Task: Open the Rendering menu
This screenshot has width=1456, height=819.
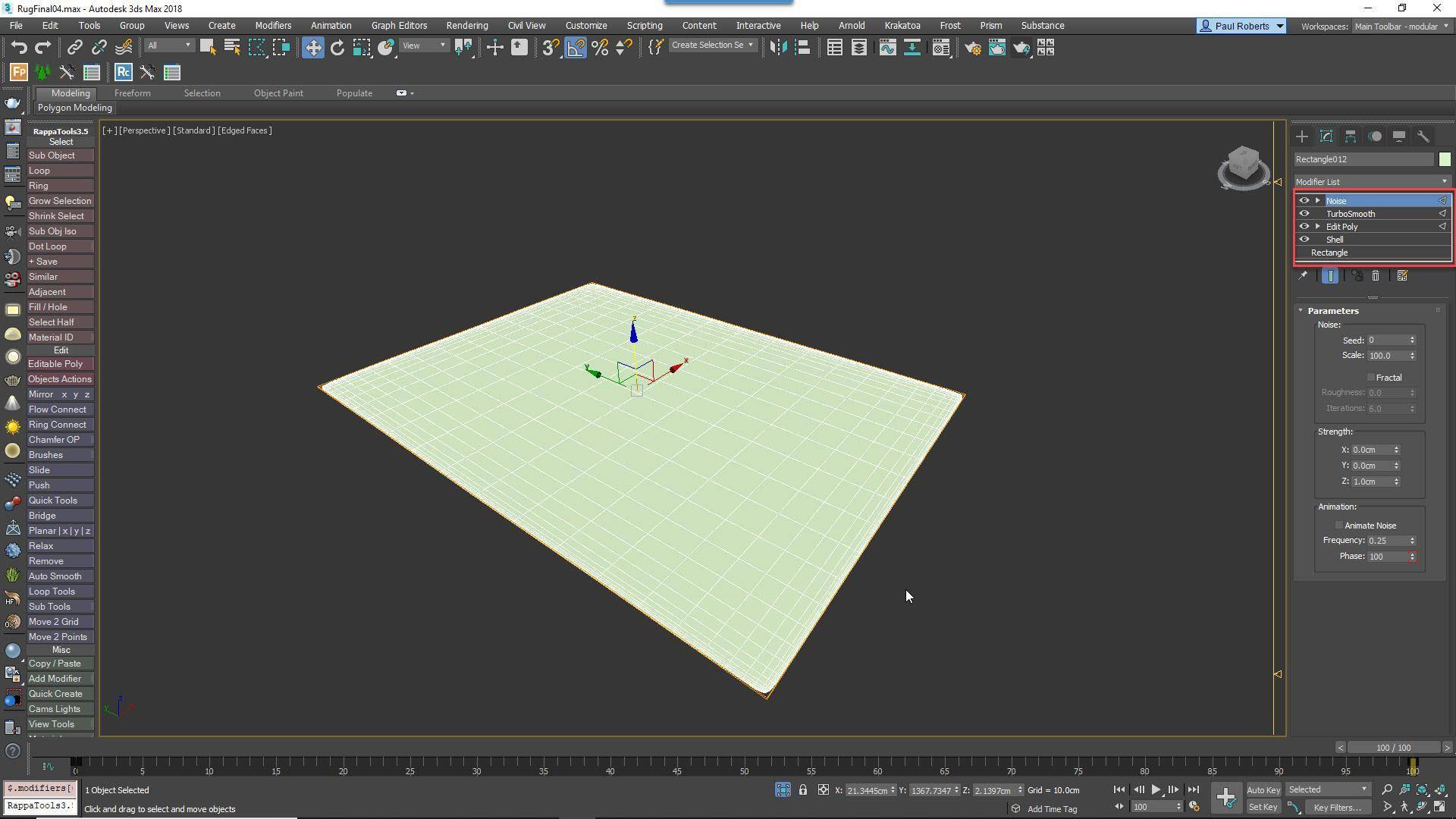Action: click(466, 25)
